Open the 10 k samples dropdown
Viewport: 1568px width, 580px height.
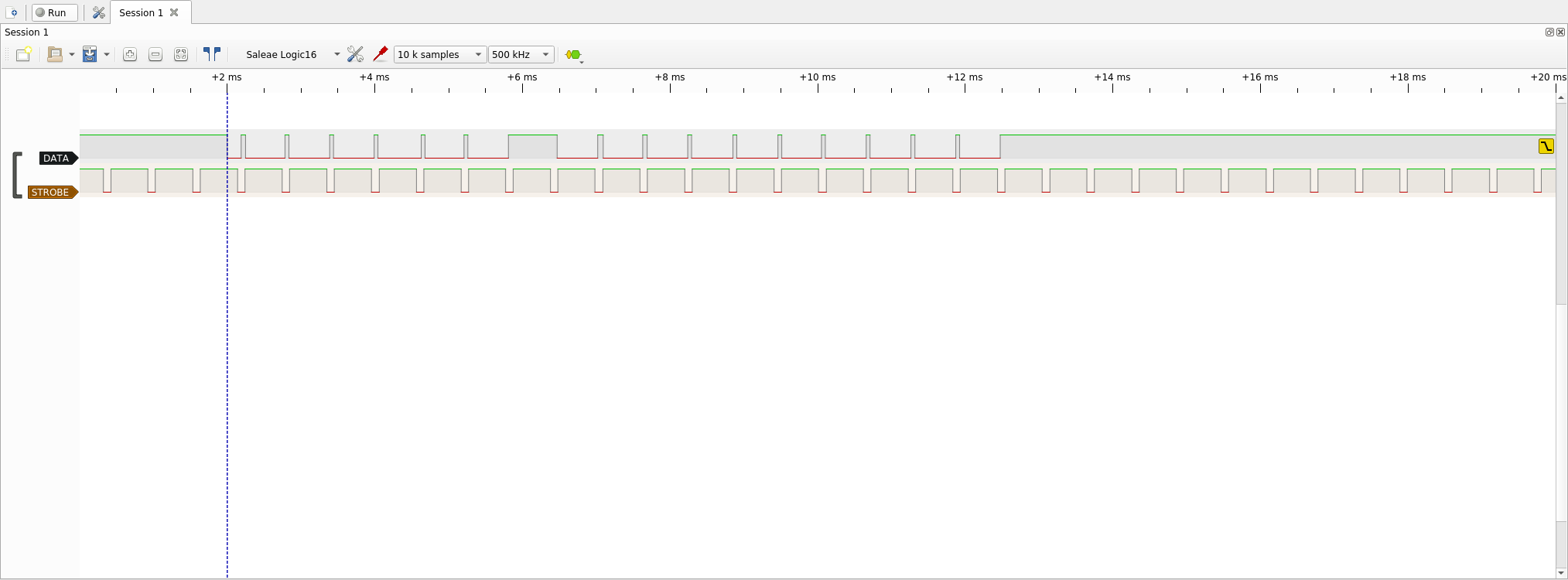pos(439,54)
